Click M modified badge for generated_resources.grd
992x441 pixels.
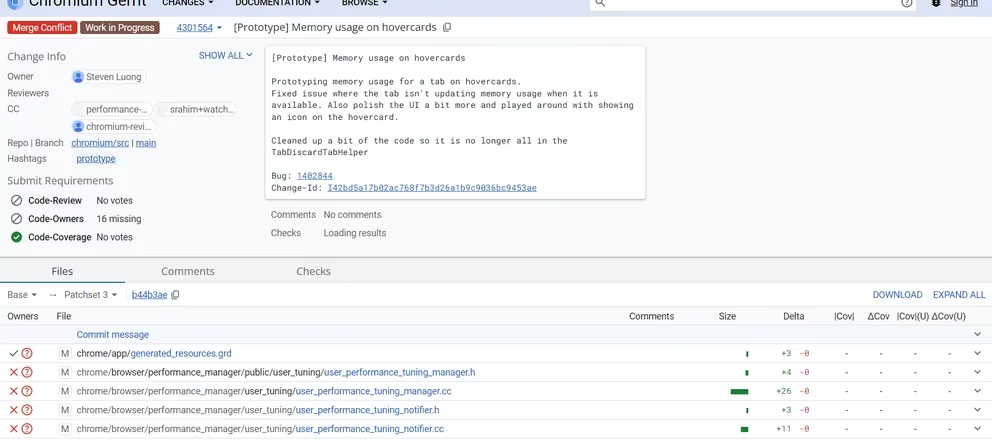click(65, 354)
